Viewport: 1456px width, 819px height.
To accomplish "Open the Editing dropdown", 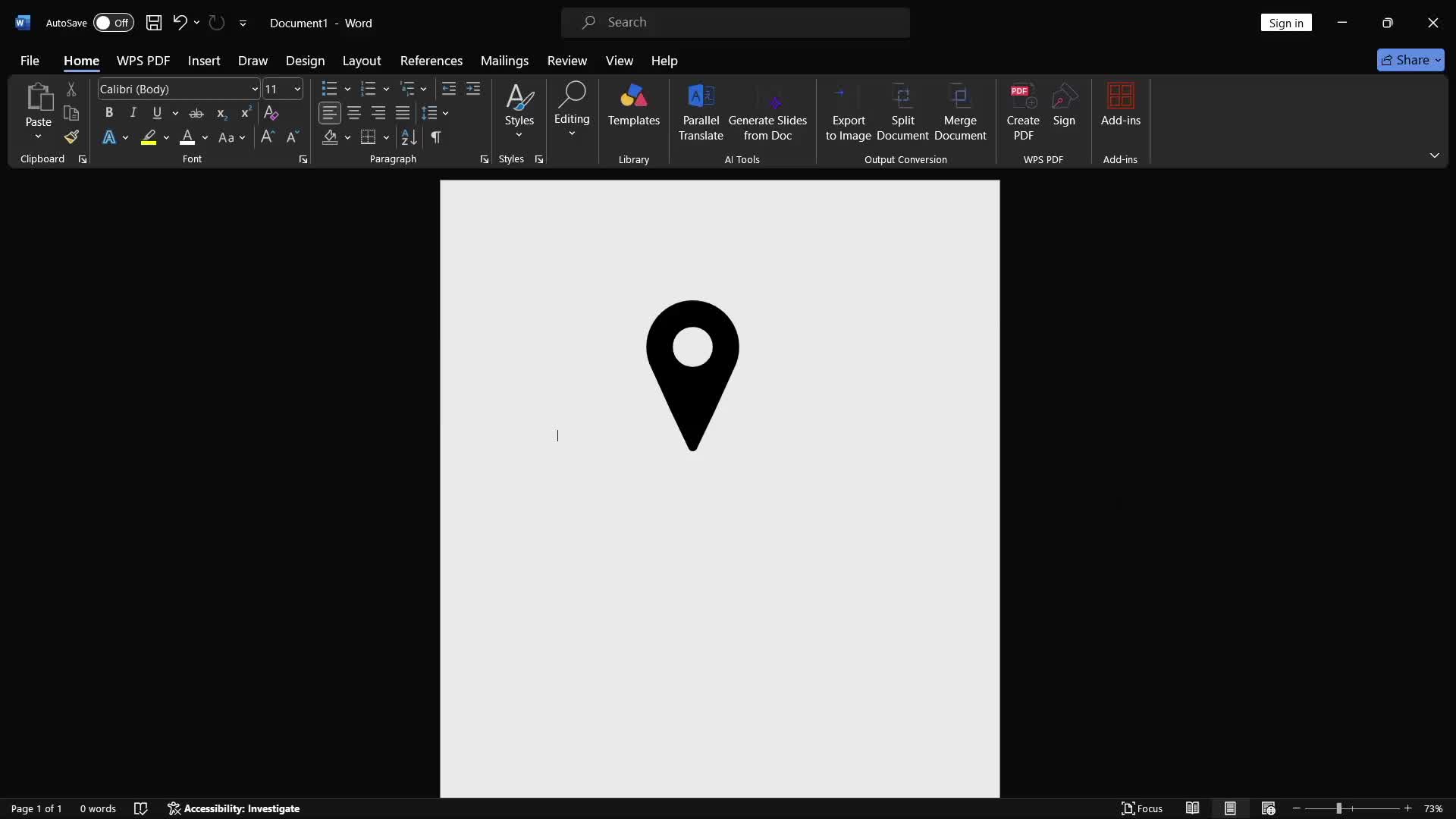I will [x=572, y=111].
